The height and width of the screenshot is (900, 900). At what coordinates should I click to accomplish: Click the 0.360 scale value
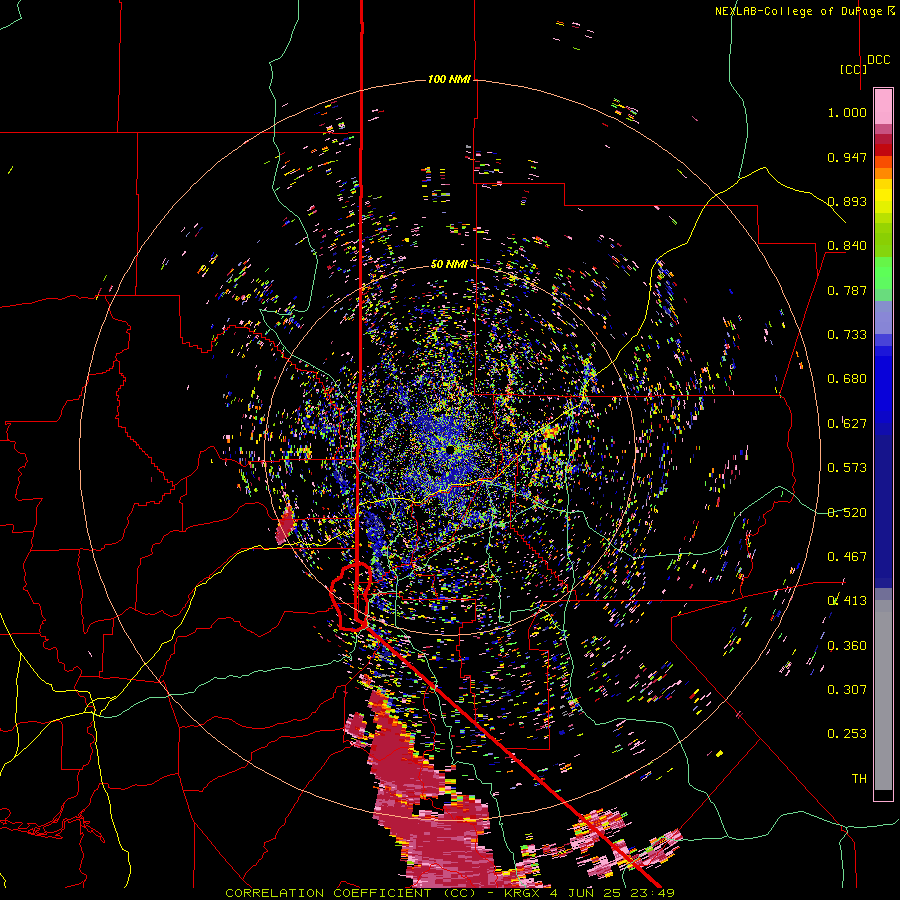[x=847, y=646]
